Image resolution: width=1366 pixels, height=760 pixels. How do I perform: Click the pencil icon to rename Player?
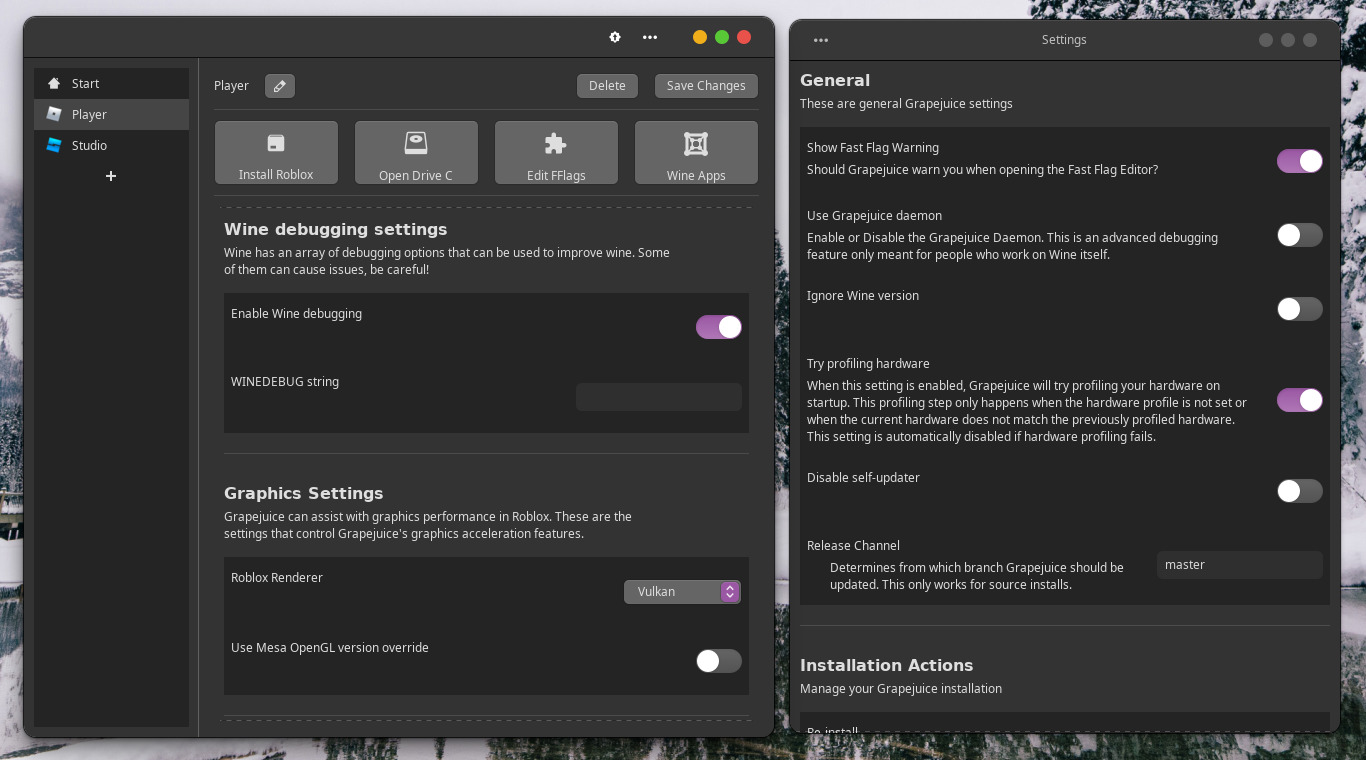tap(279, 86)
